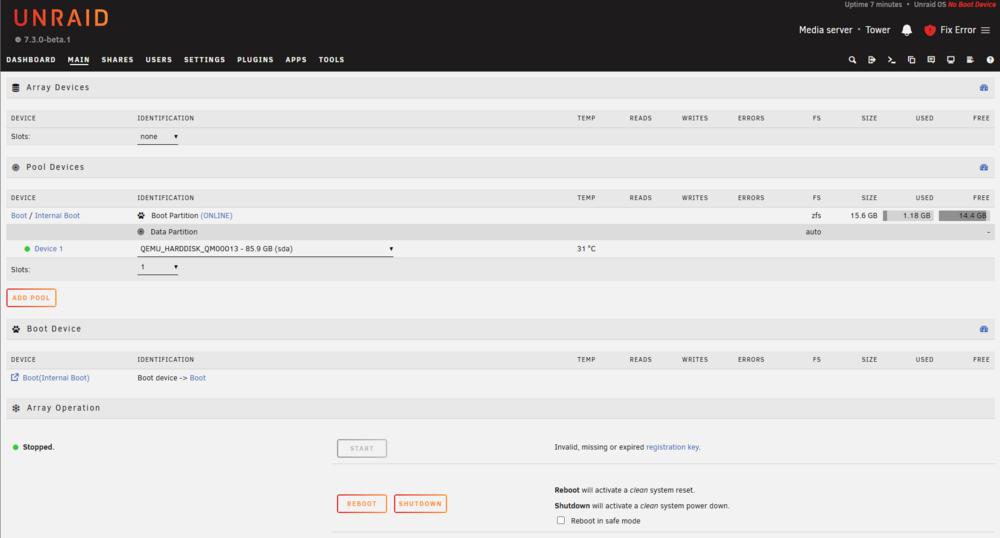This screenshot has height=538, width=1000.
Task: Open the hamburger menu next to Fix Error
Action: click(985, 30)
